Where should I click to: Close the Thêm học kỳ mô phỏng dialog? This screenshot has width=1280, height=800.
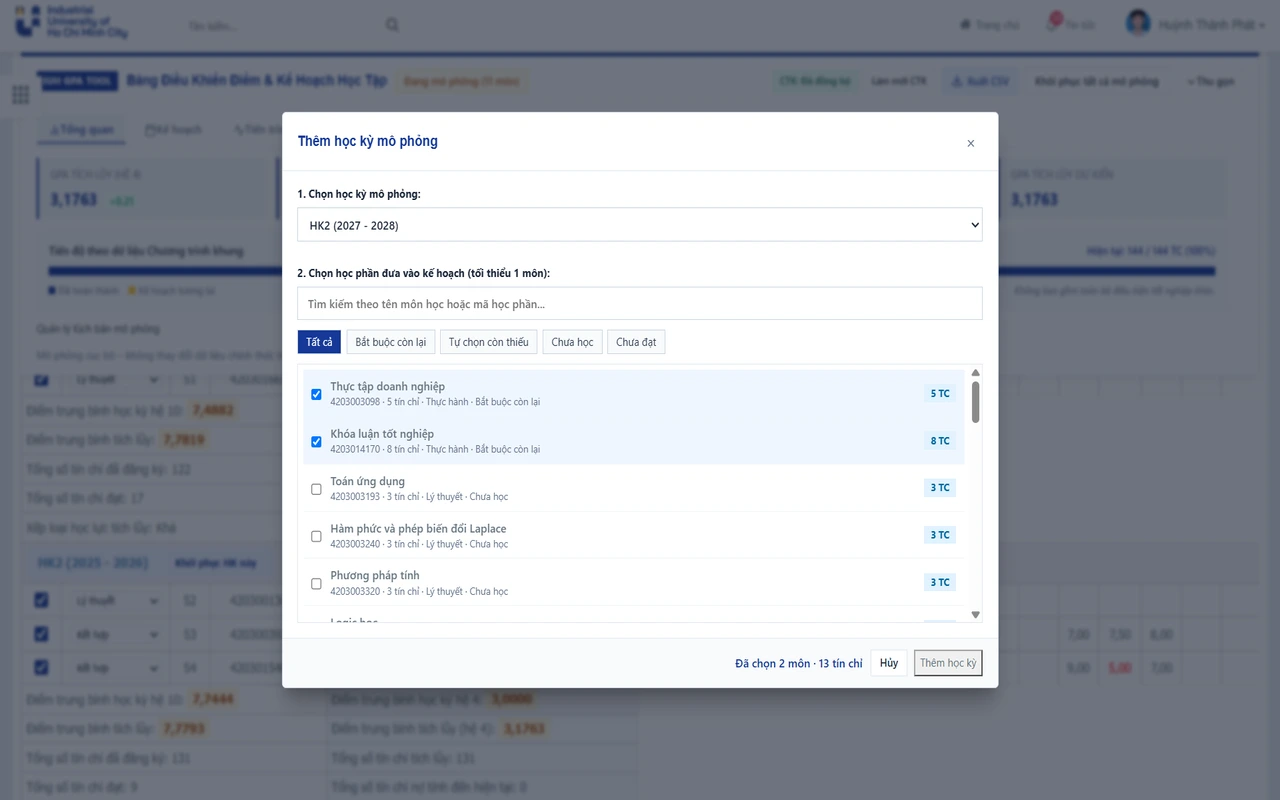[970, 143]
